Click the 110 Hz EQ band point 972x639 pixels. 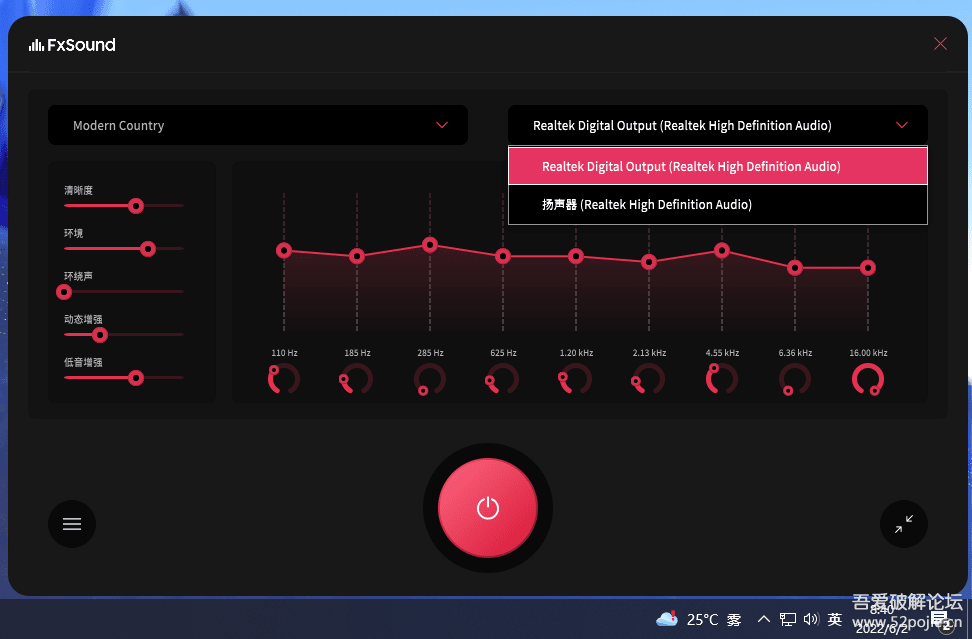284,250
